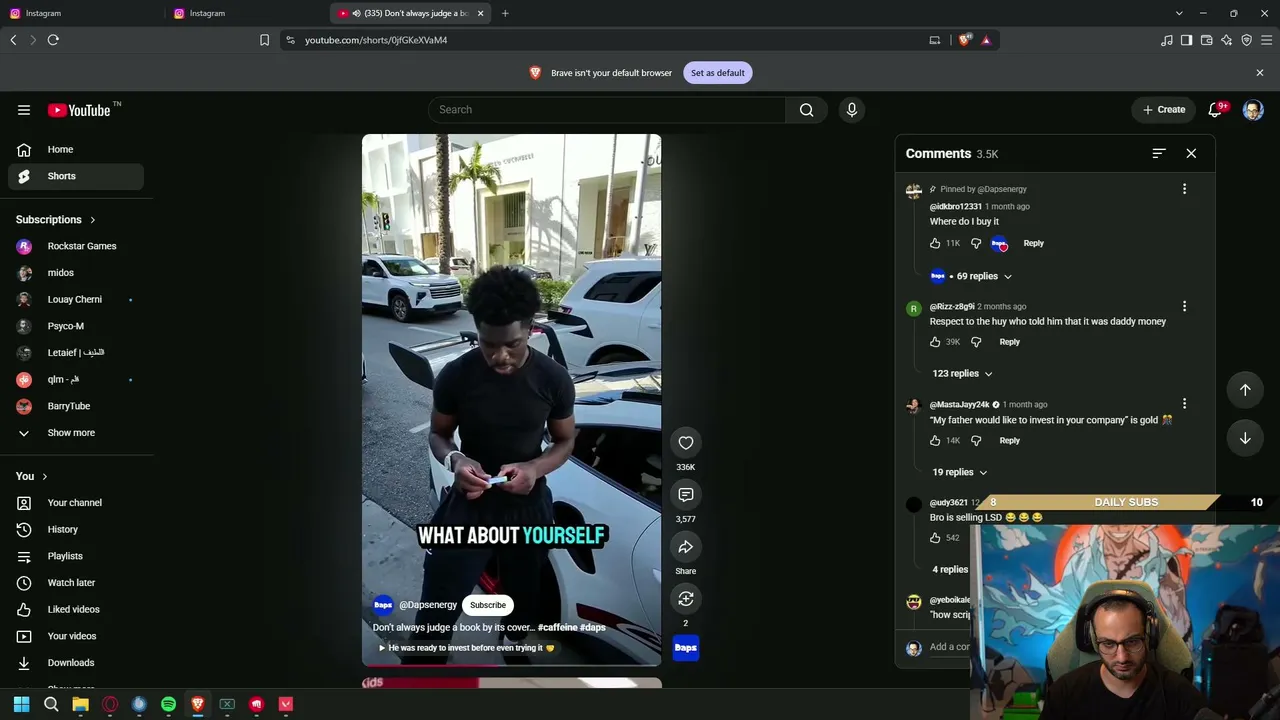Screen dimensions: 1280x720
Task: Switch to the second Instagram tab
Action: pyautogui.click(x=246, y=13)
